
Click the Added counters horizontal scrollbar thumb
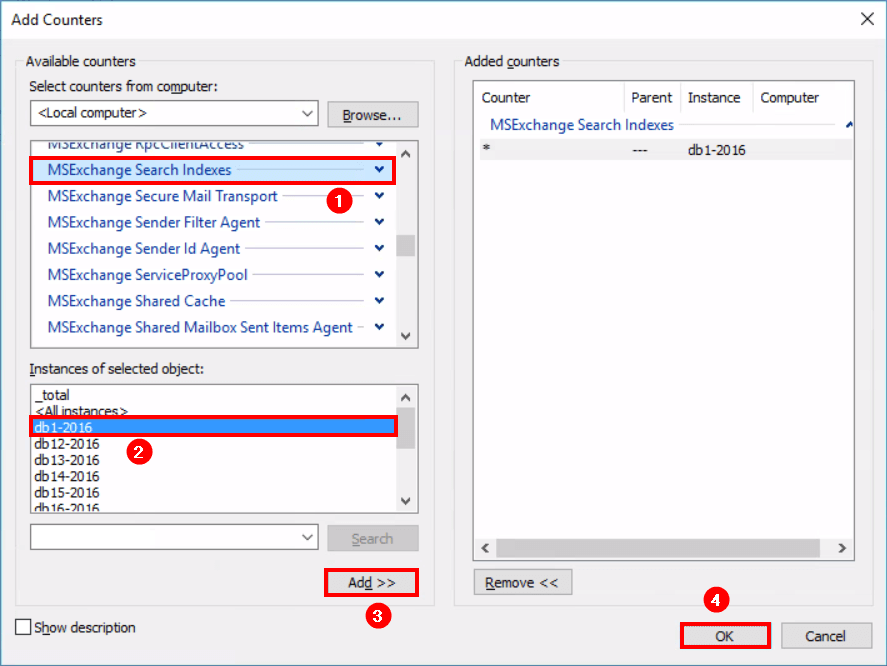click(x=658, y=548)
